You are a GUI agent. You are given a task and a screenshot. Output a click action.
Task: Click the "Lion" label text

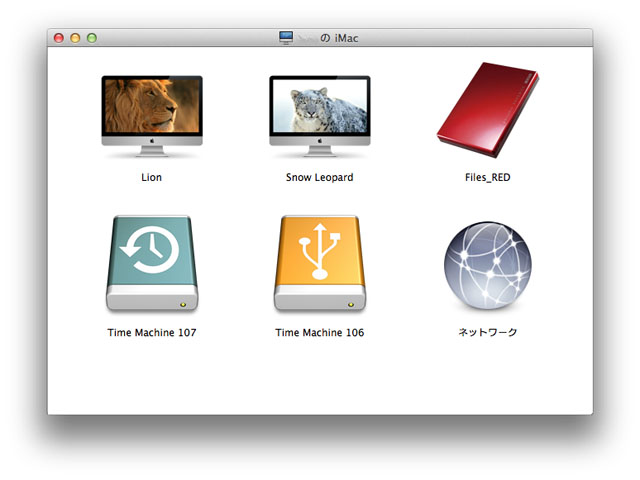151,178
